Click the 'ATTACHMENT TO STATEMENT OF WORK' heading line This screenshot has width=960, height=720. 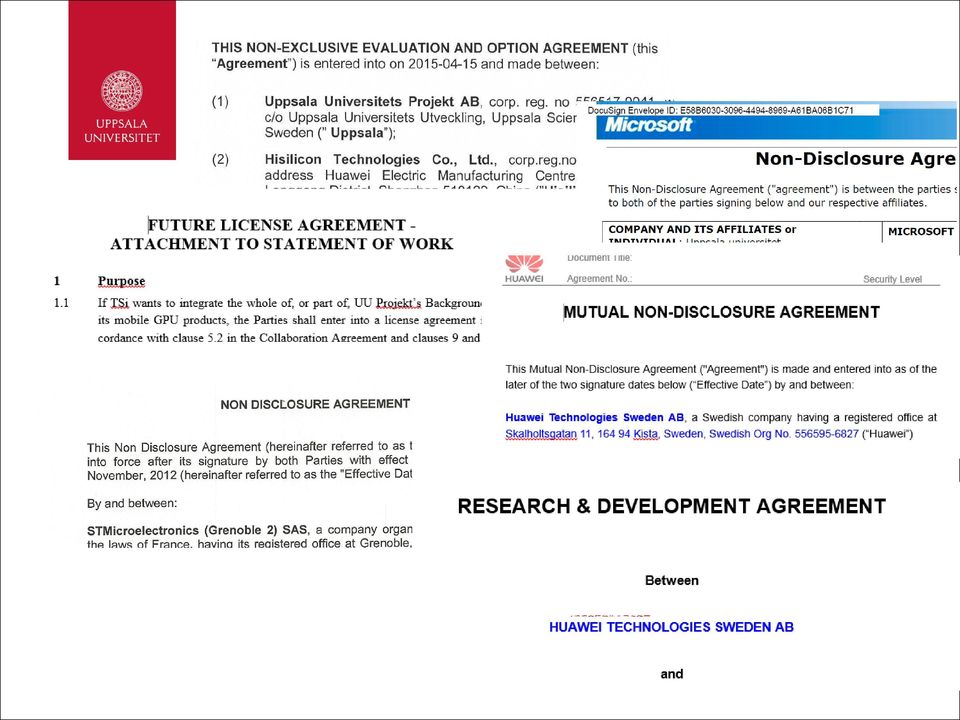(282, 244)
